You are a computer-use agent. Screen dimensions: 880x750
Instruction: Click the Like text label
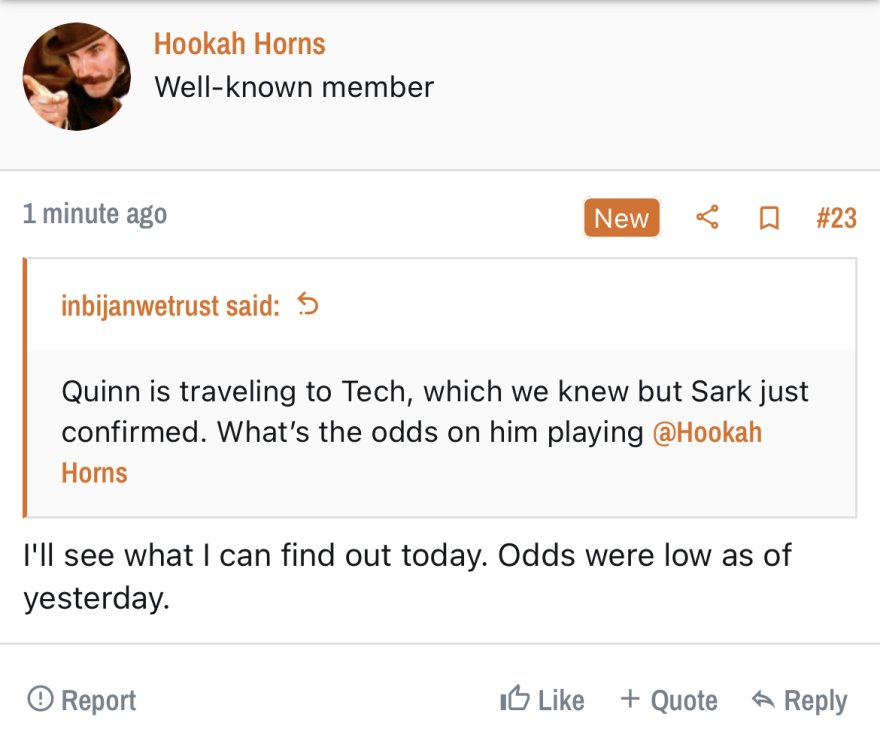(x=561, y=701)
